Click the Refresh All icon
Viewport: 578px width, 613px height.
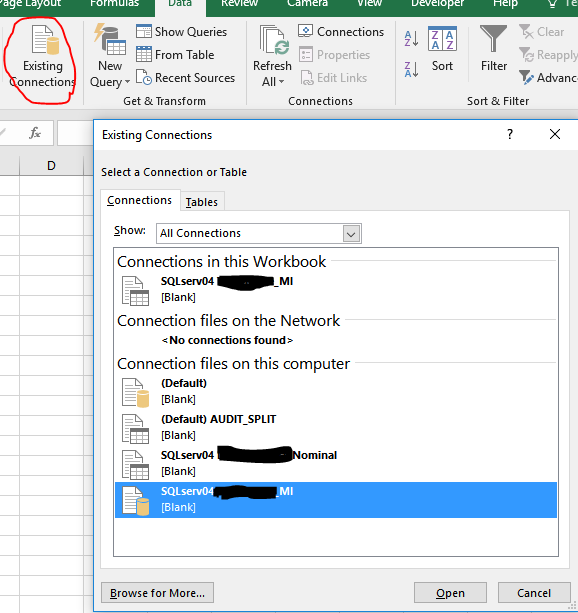tap(273, 40)
